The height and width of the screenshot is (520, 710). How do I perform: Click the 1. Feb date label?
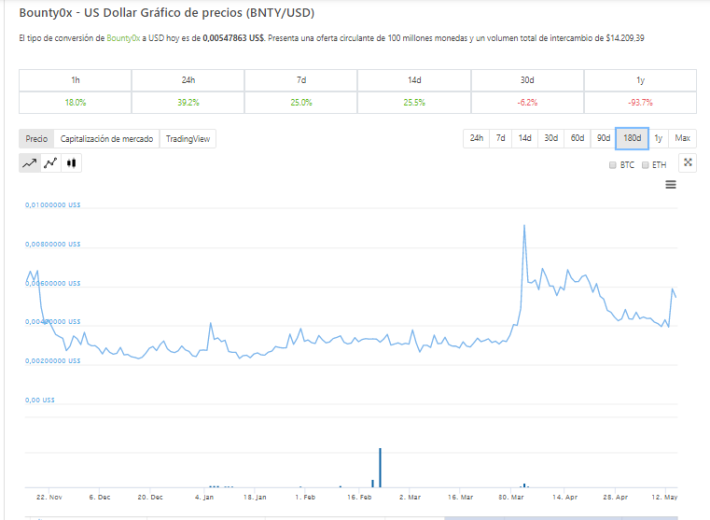click(305, 497)
